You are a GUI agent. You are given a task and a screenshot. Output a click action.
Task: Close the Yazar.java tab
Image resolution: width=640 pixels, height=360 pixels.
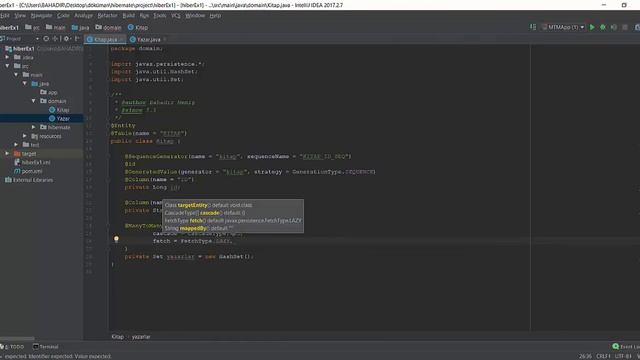coord(164,40)
